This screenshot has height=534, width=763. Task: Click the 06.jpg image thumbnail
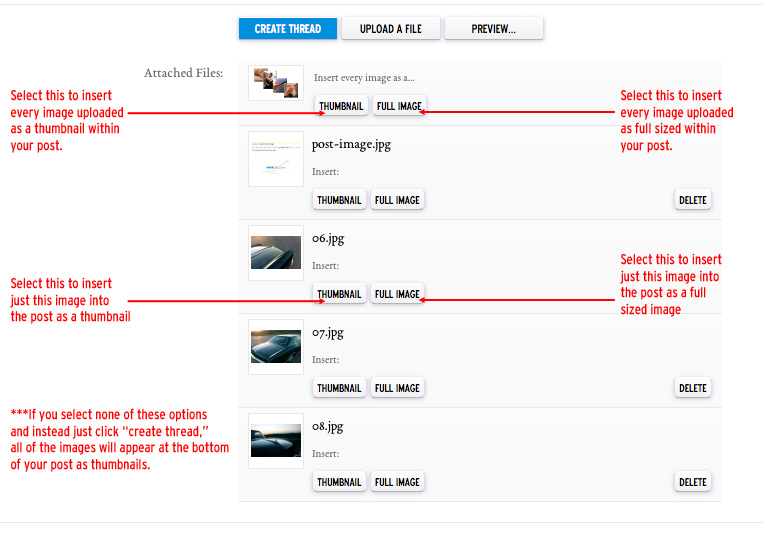click(275, 252)
